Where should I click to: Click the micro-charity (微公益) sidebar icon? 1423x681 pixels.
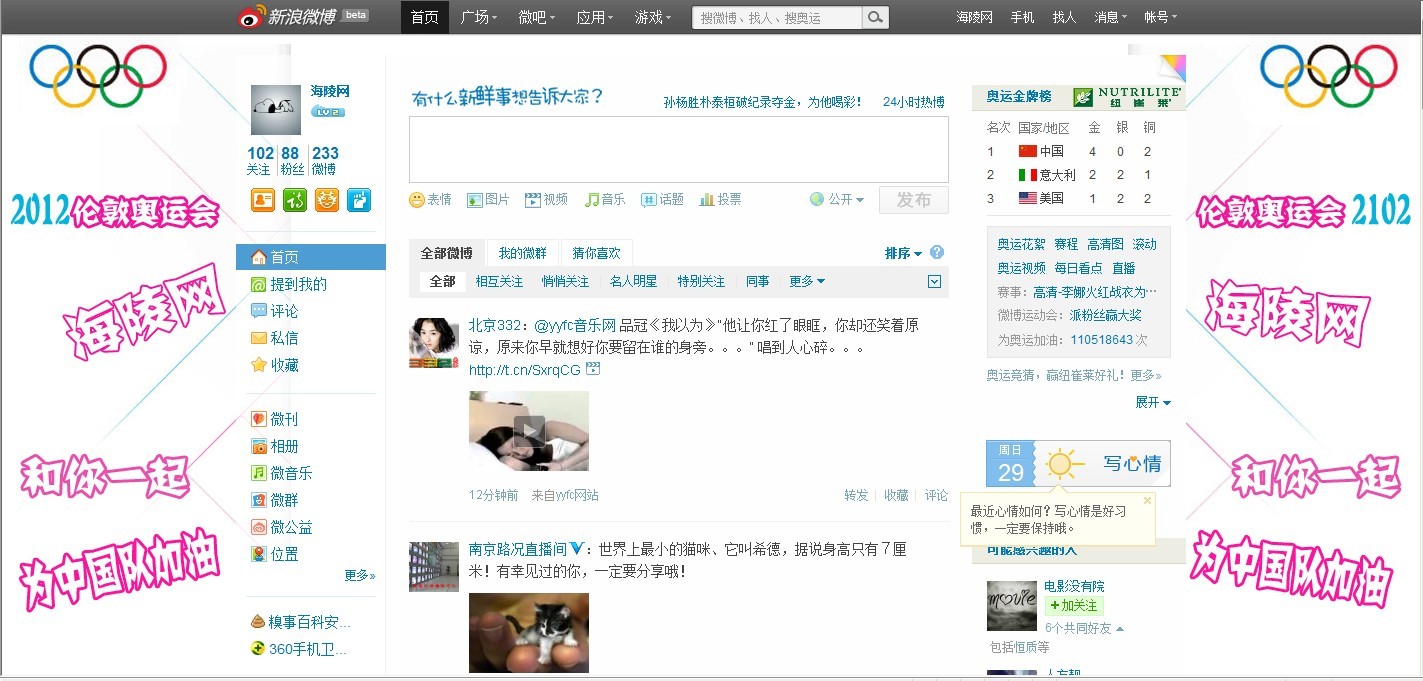pos(259,526)
